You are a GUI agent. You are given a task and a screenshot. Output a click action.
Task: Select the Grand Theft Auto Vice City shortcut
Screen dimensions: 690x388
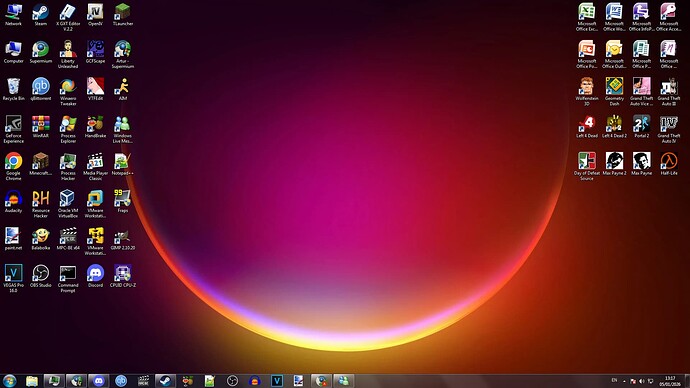point(641,92)
